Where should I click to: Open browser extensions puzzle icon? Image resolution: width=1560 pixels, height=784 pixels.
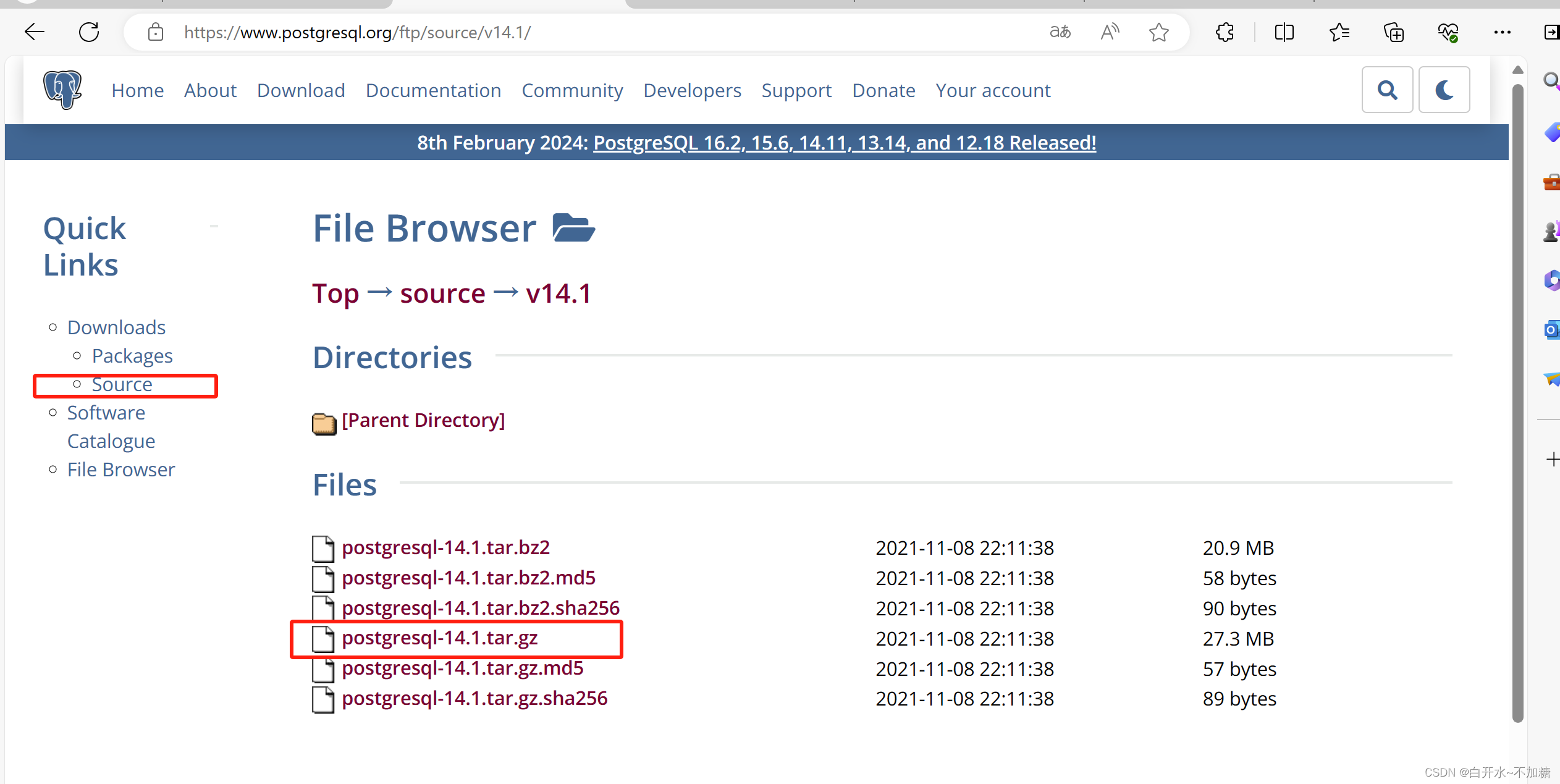pos(1225,32)
